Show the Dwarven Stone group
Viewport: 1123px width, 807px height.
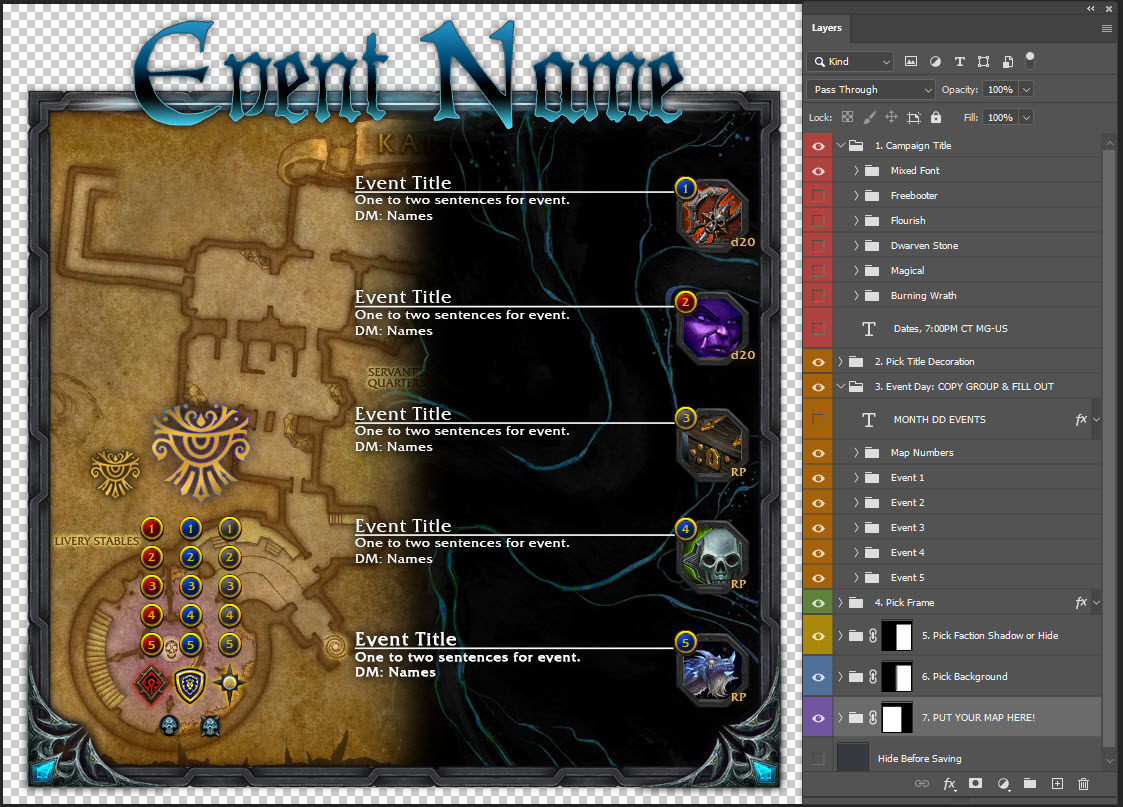tap(818, 246)
